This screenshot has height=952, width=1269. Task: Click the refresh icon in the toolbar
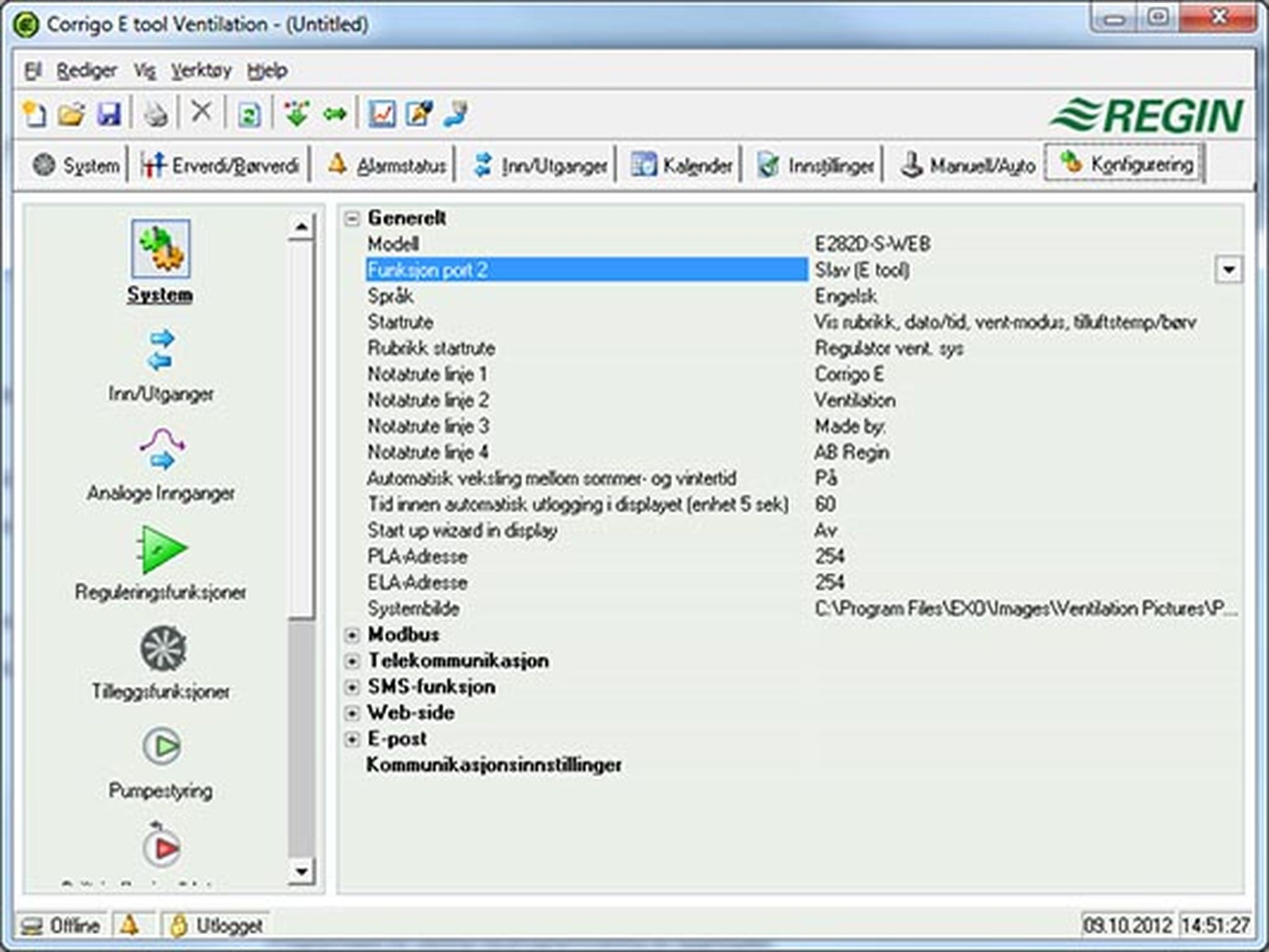tap(249, 114)
